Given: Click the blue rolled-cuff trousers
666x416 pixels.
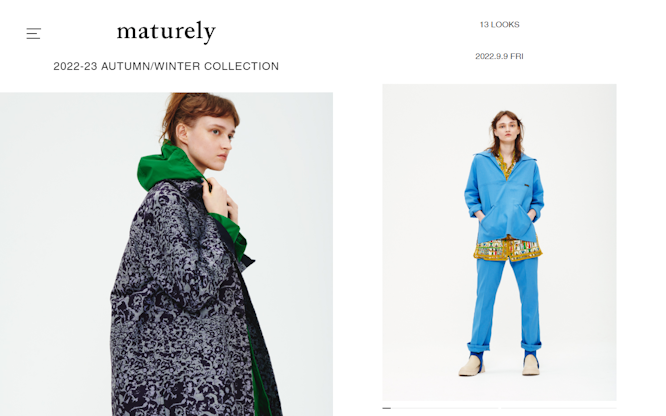Looking at the screenshot, I should tap(505, 304).
